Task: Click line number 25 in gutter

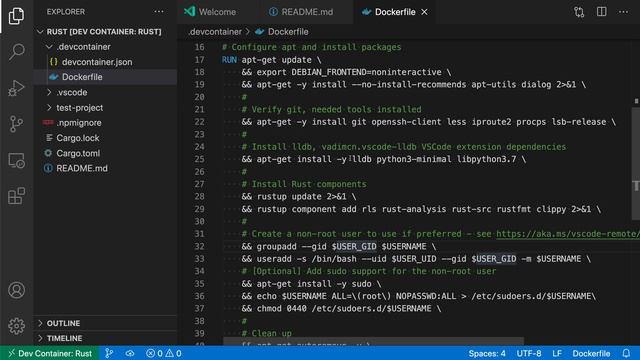Action: pyautogui.click(x=199, y=159)
